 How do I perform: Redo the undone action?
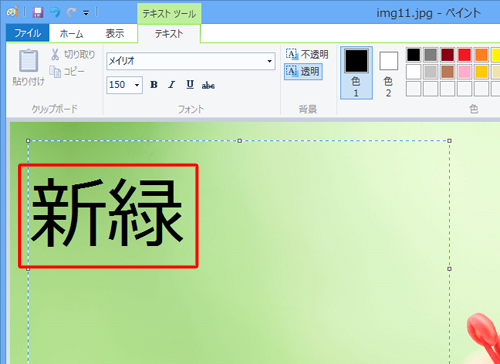coord(71,13)
